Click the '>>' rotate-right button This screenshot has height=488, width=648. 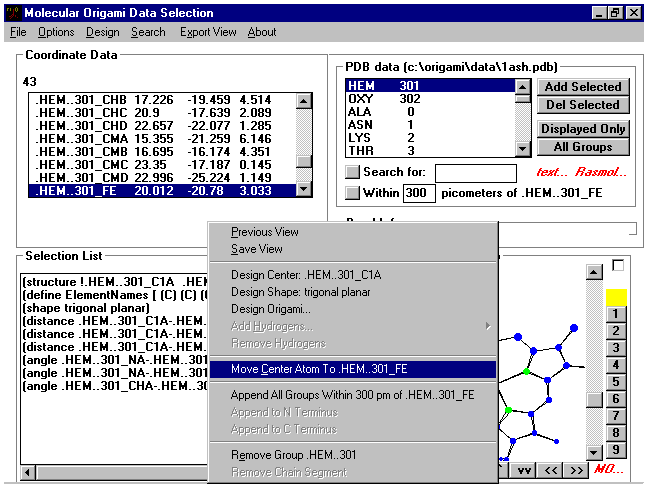[575, 469]
